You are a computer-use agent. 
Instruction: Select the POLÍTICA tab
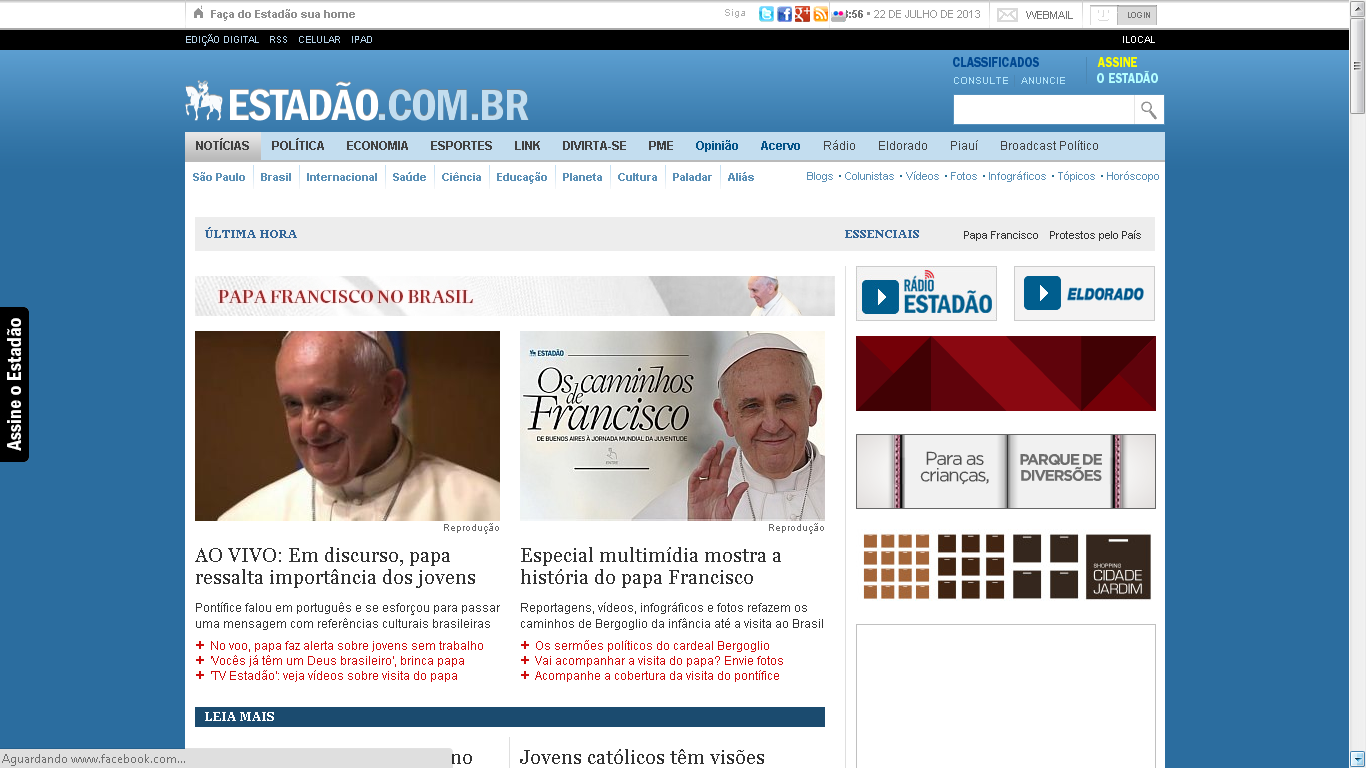coord(298,146)
